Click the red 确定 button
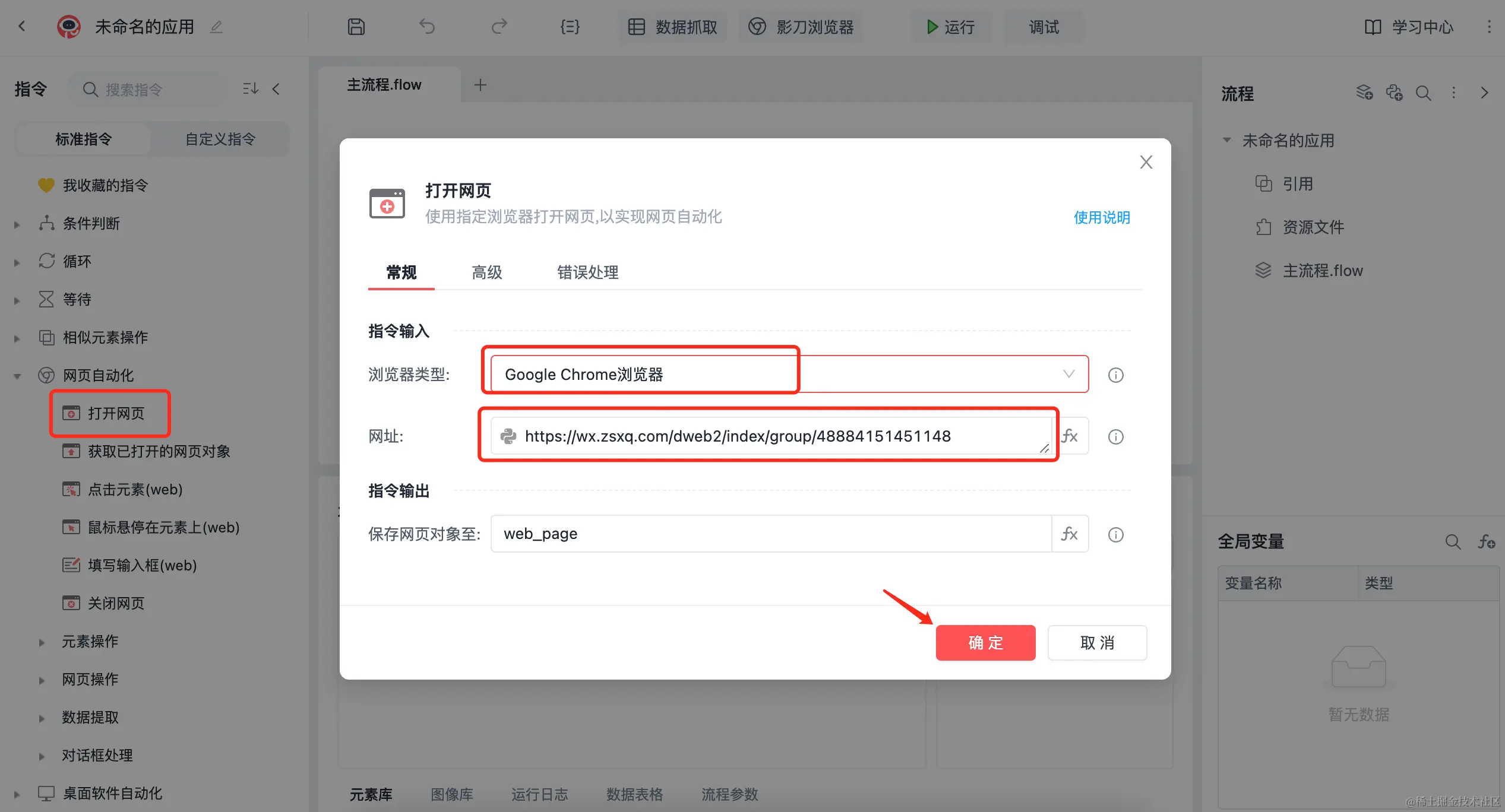The height and width of the screenshot is (812, 1505). [985, 643]
